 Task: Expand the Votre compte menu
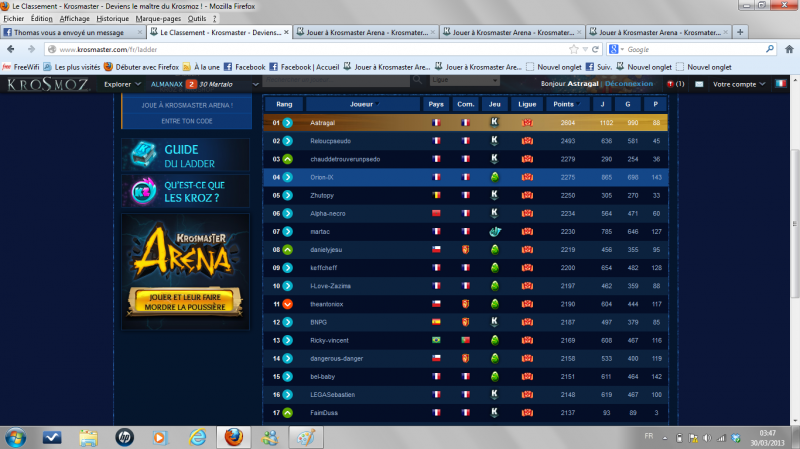(739, 84)
